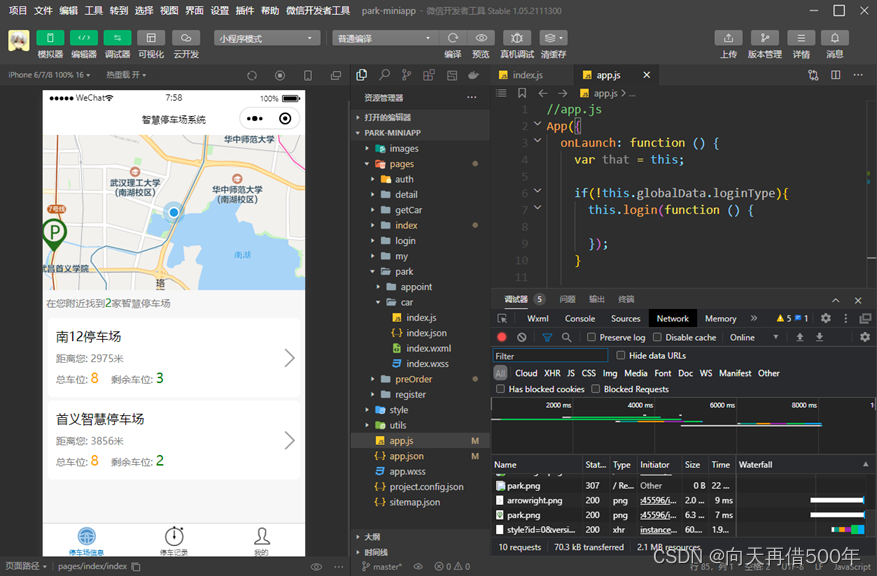This screenshot has width=877, height=576.
Task: Enable the Preserve log checkbox
Action: point(591,338)
